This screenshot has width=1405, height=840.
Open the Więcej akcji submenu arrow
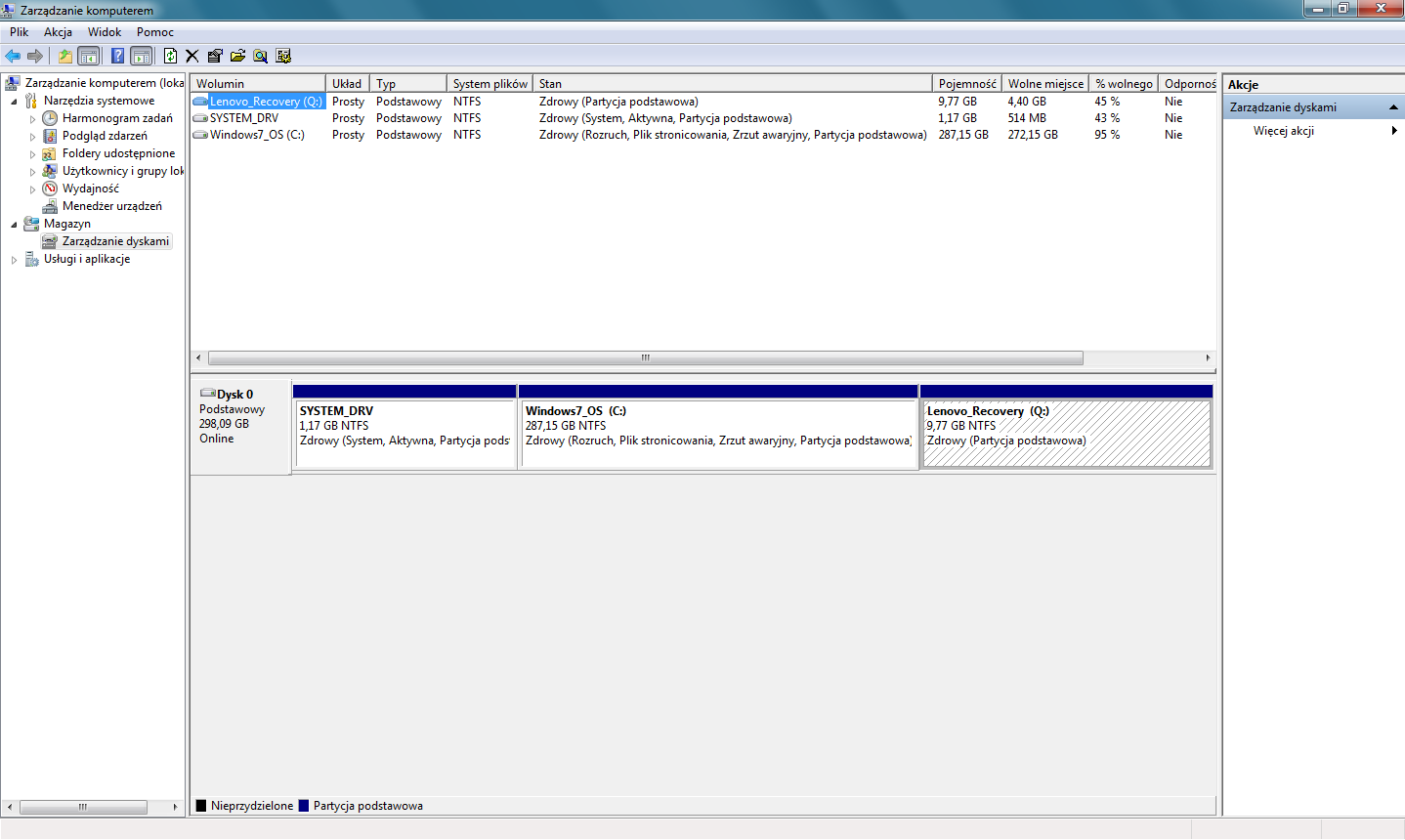pyautogui.click(x=1394, y=130)
